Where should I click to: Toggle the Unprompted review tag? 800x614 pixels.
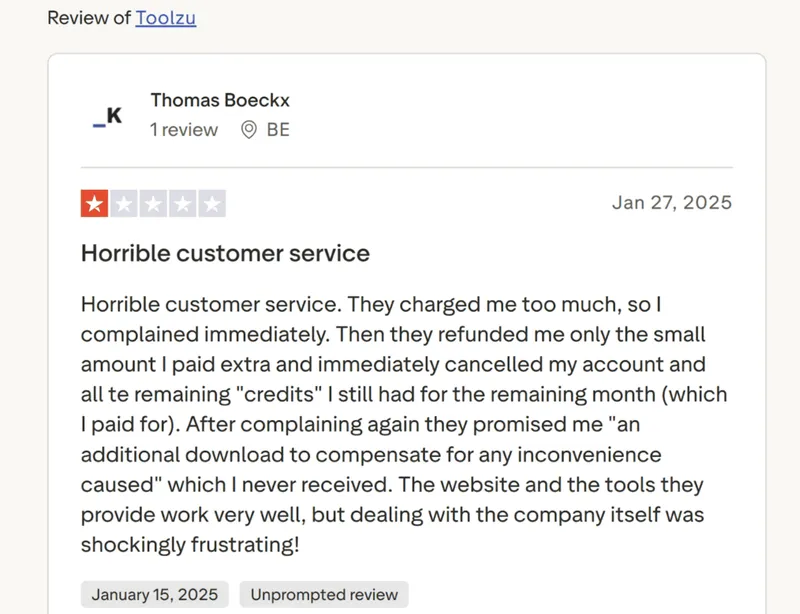[x=322, y=593]
